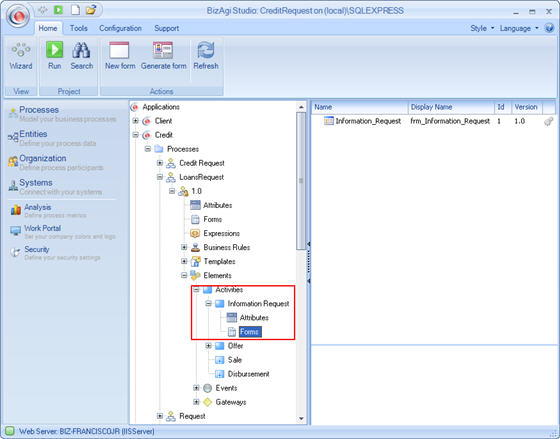This screenshot has height=439, width=560.
Task: Select Forms under Information Request
Action: [x=249, y=332]
